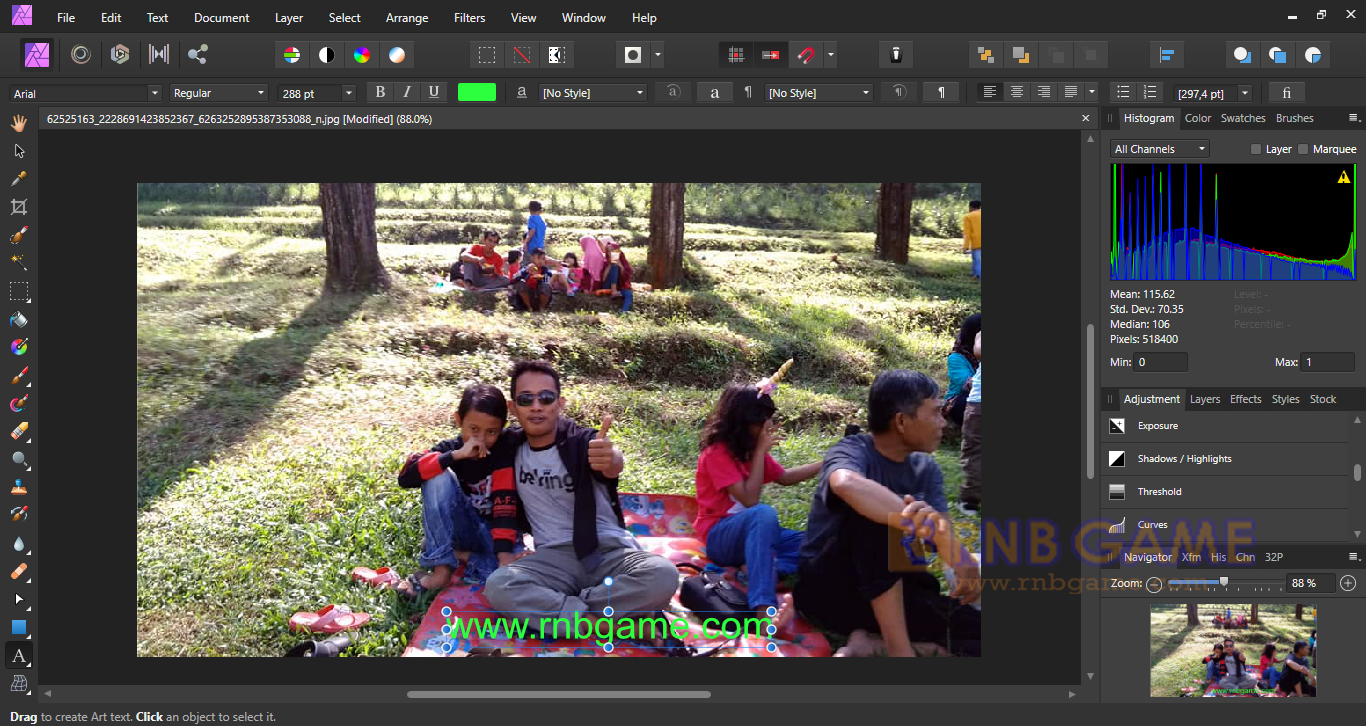Switch to the Swatches tab
The image size is (1366, 726).
coord(1243,118)
